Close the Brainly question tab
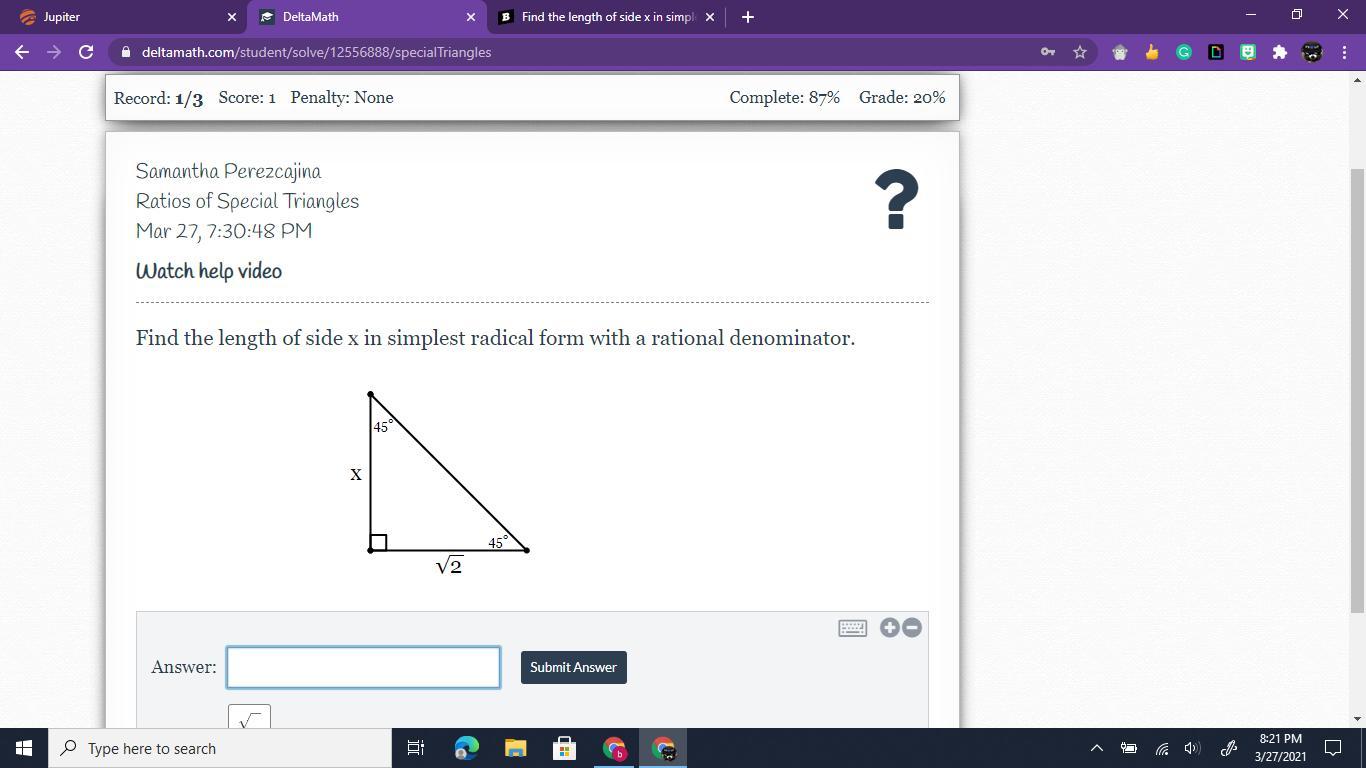 (x=710, y=17)
